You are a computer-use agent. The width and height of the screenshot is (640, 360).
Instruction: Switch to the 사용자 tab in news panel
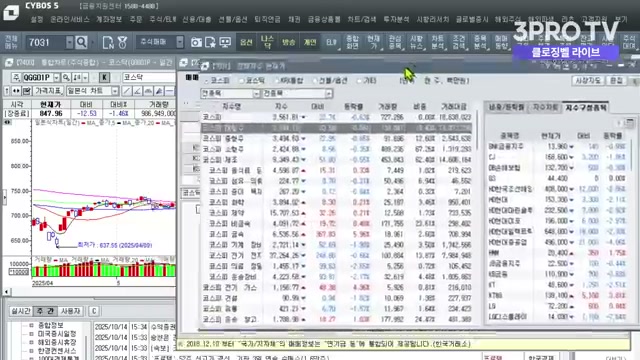click(70, 311)
